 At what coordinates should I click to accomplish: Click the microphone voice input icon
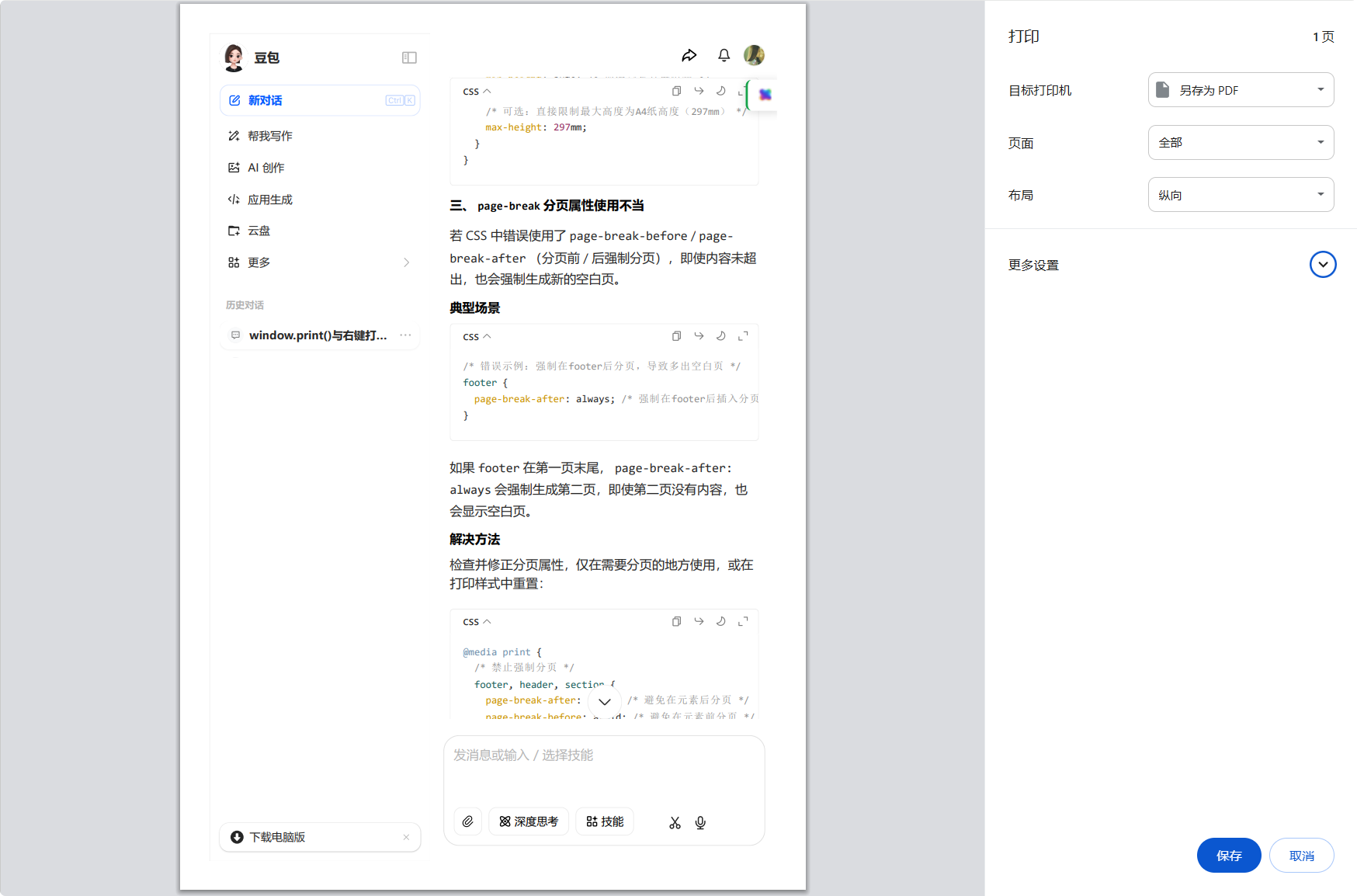700,822
